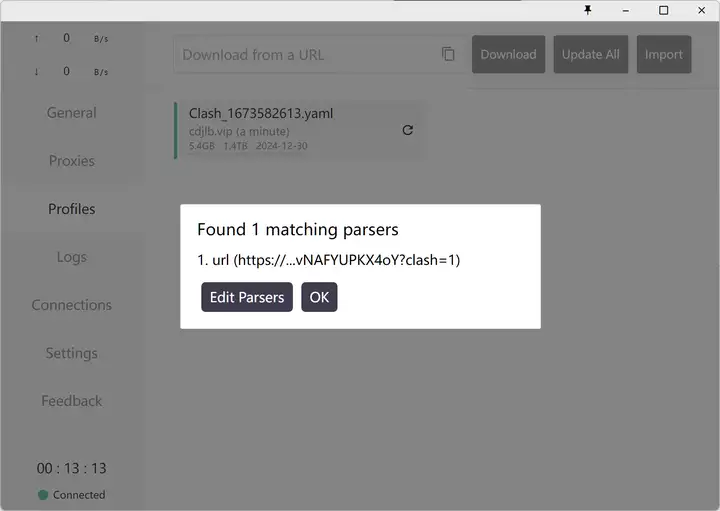Click the paste clipboard icon in URL field
Viewport: 720px width, 511px height.
448,54
